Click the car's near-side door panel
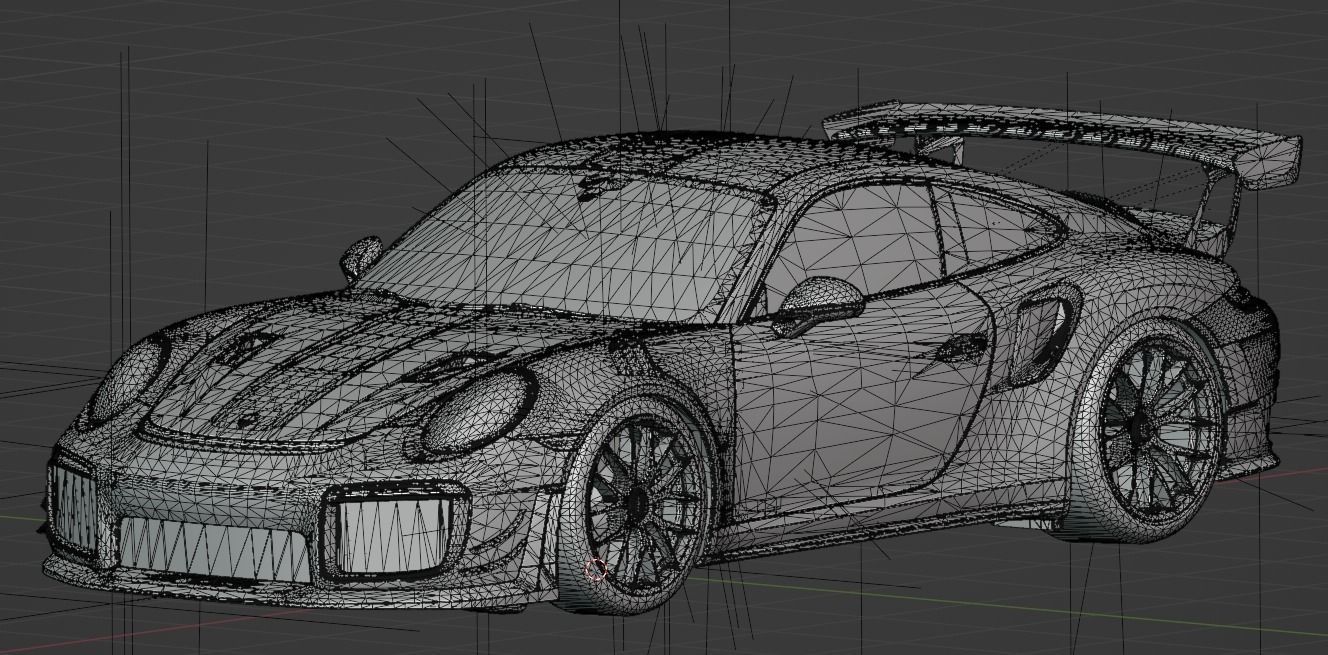 click(860, 400)
